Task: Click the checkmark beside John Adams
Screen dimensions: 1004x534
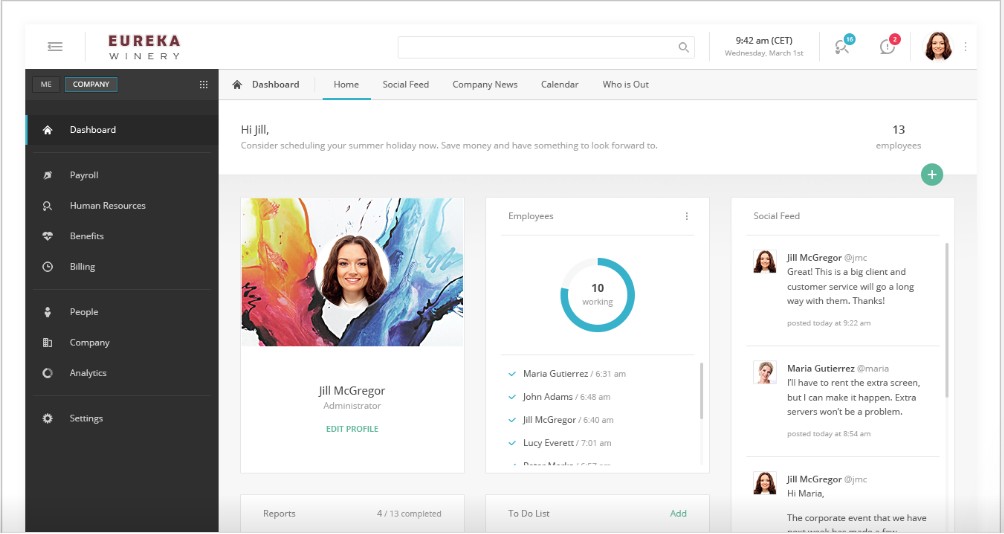Action: click(x=512, y=397)
